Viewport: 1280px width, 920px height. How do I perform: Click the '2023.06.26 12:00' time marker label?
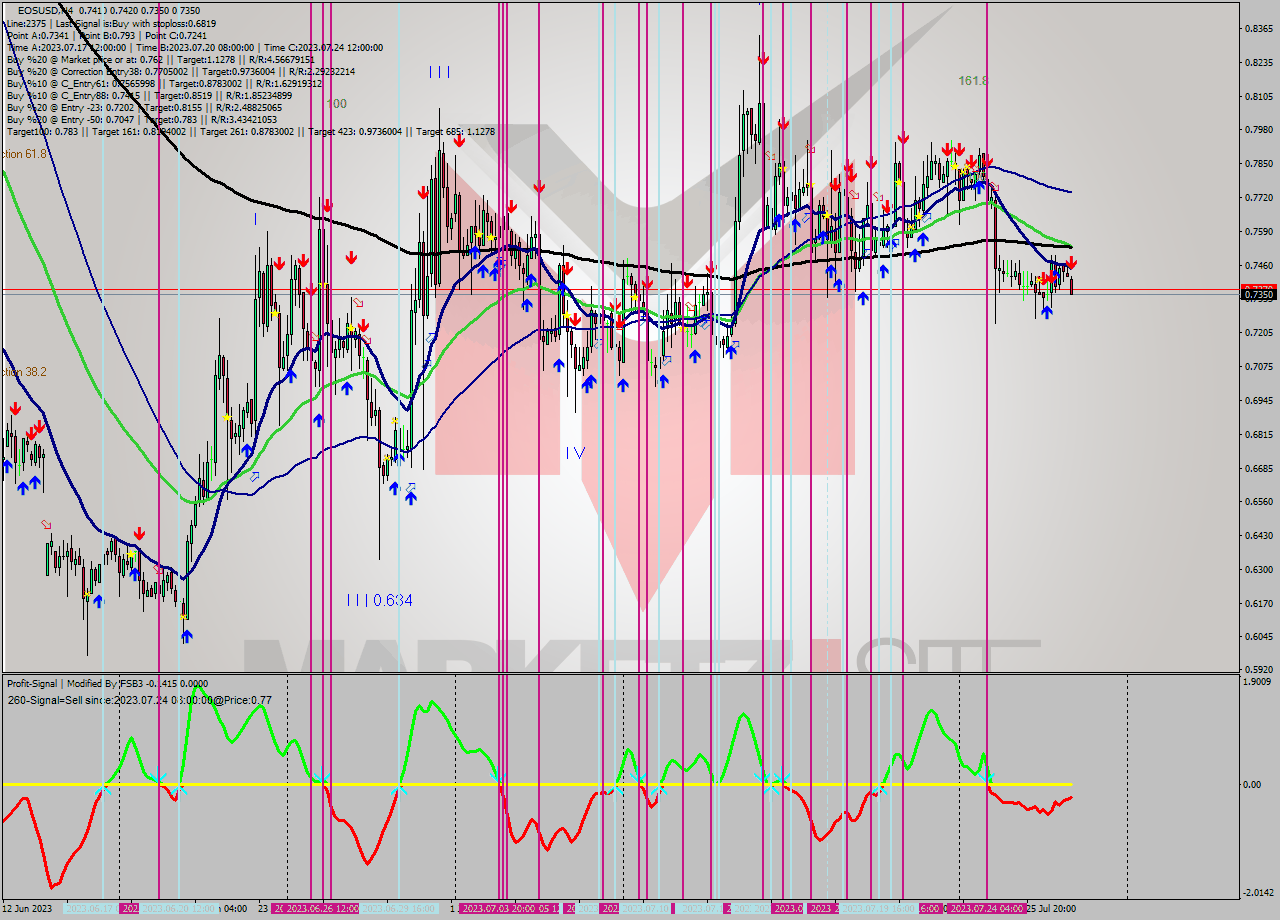click(323, 908)
